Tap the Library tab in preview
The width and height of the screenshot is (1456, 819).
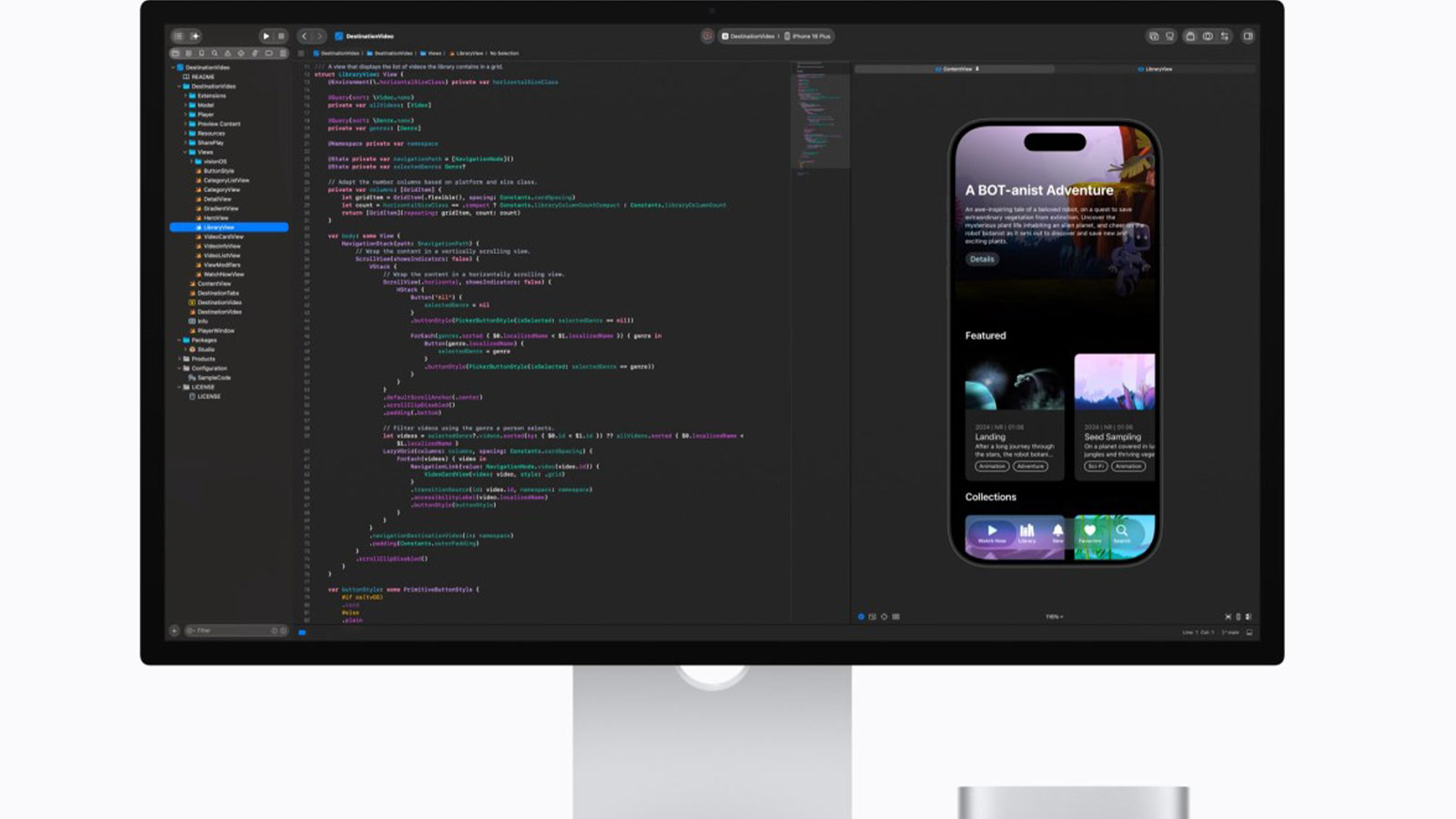1026,533
